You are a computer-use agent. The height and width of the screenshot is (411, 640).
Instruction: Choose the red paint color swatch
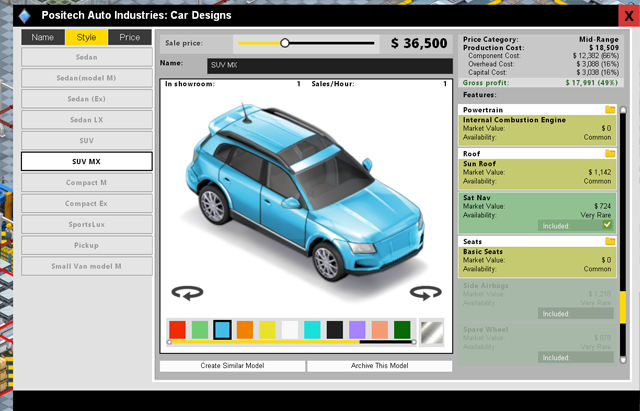click(178, 330)
